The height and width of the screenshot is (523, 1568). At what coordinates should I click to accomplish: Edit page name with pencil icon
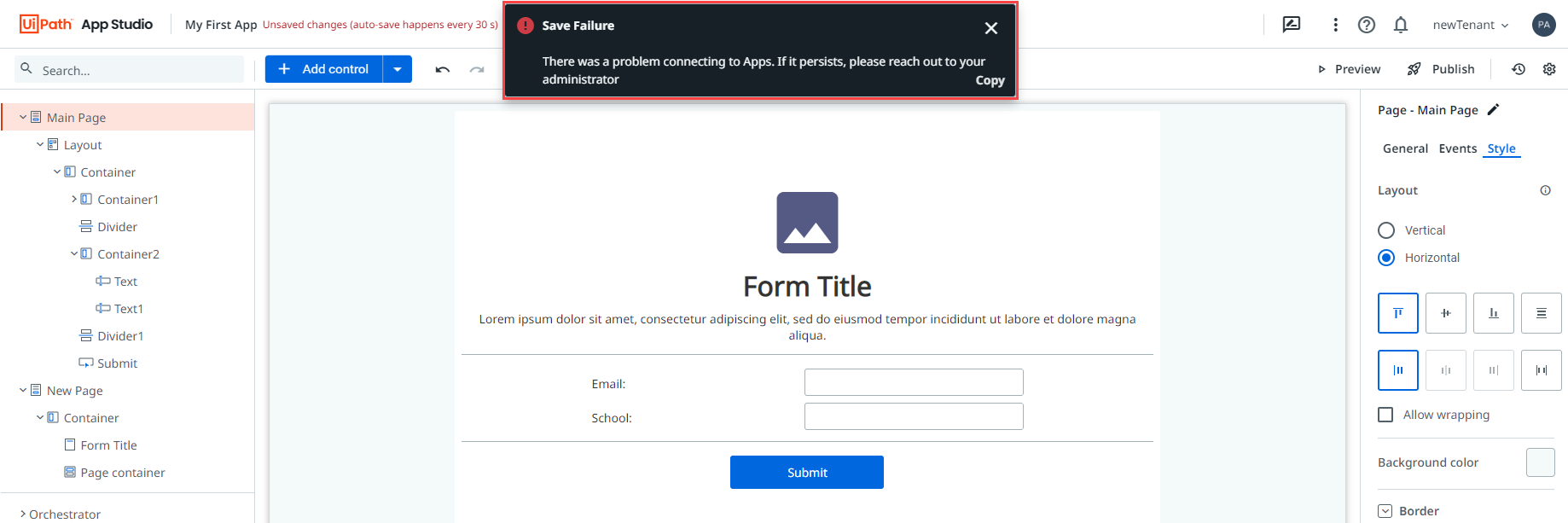(x=1493, y=109)
